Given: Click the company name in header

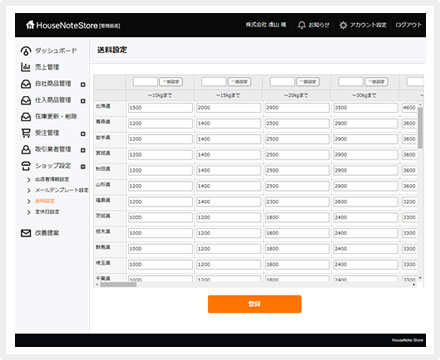Looking at the screenshot, I should (x=266, y=25).
